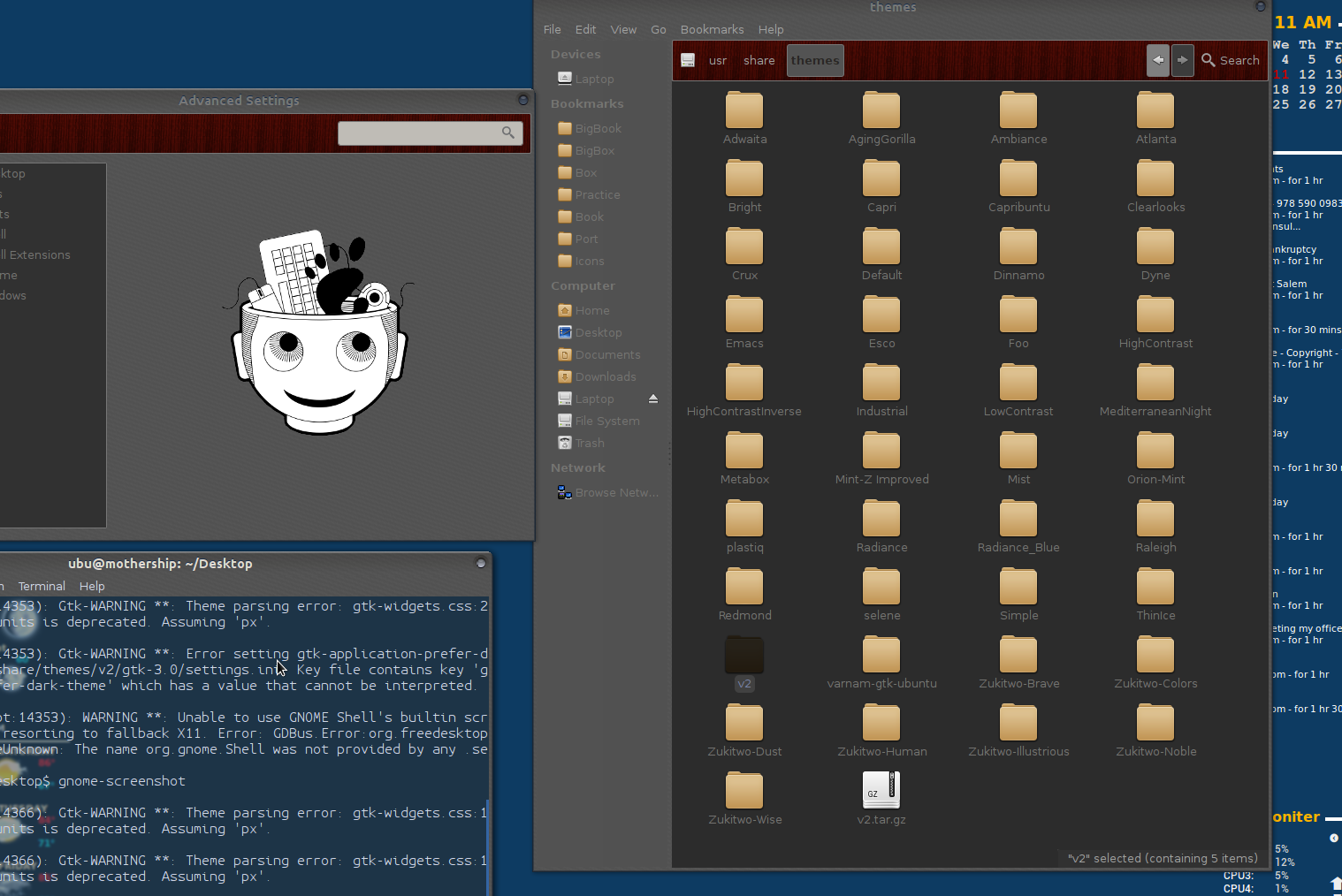Click the Search button in file manager

1231,60
